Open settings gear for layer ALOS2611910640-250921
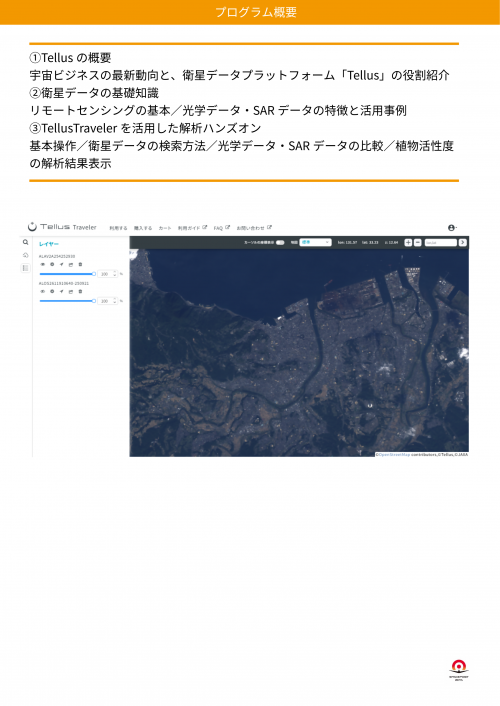The width and height of the screenshot is (500, 706). tap(52, 292)
